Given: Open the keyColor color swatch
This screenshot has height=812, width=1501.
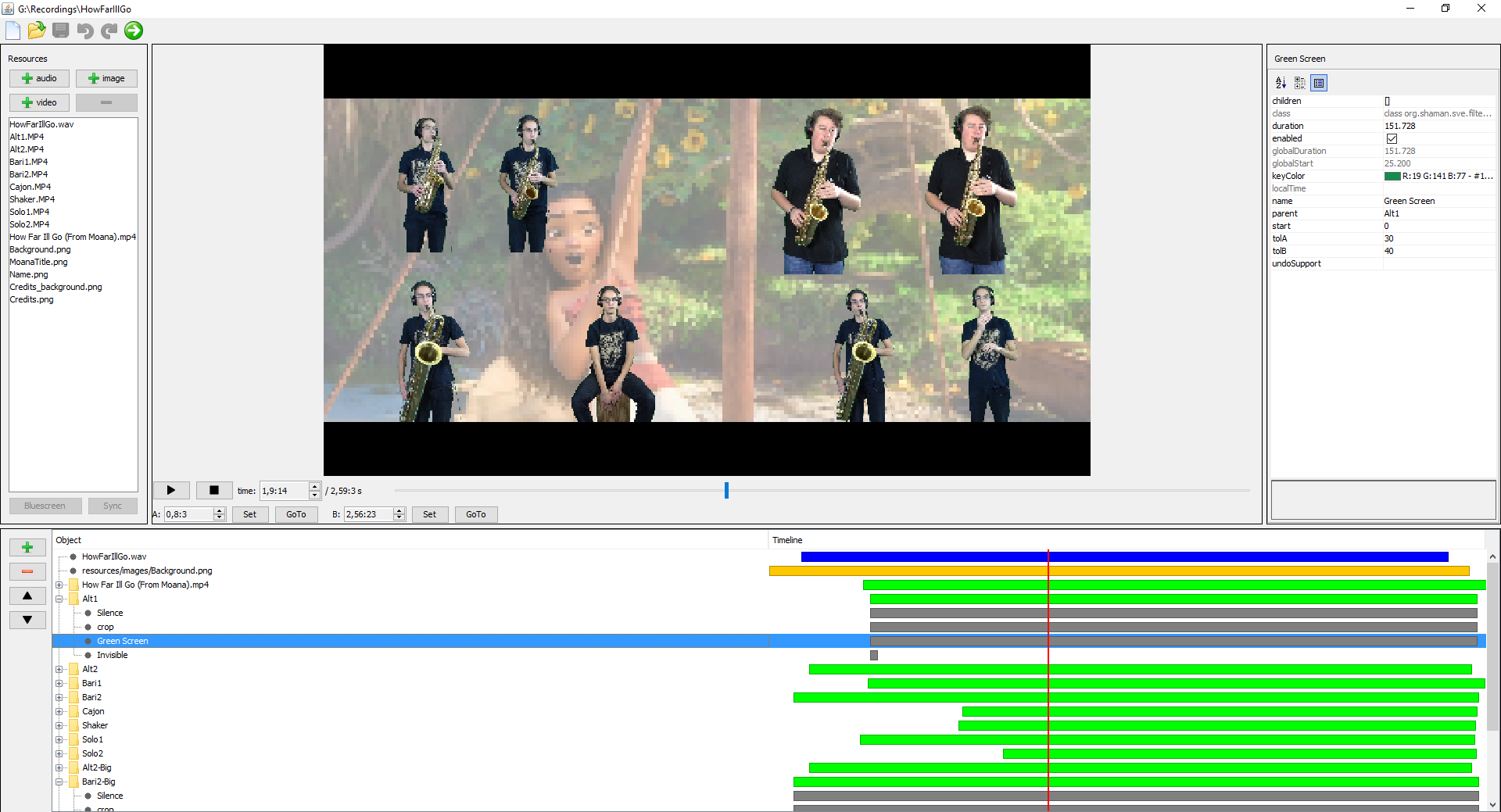Looking at the screenshot, I should 1394,176.
